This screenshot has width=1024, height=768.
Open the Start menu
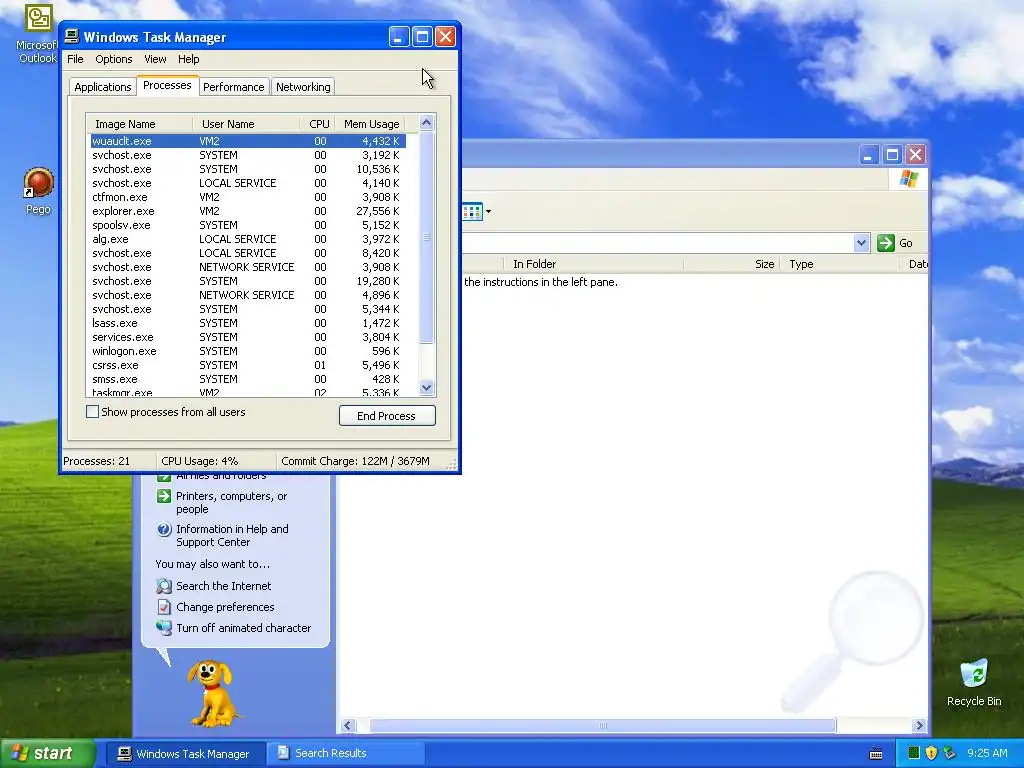point(48,753)
